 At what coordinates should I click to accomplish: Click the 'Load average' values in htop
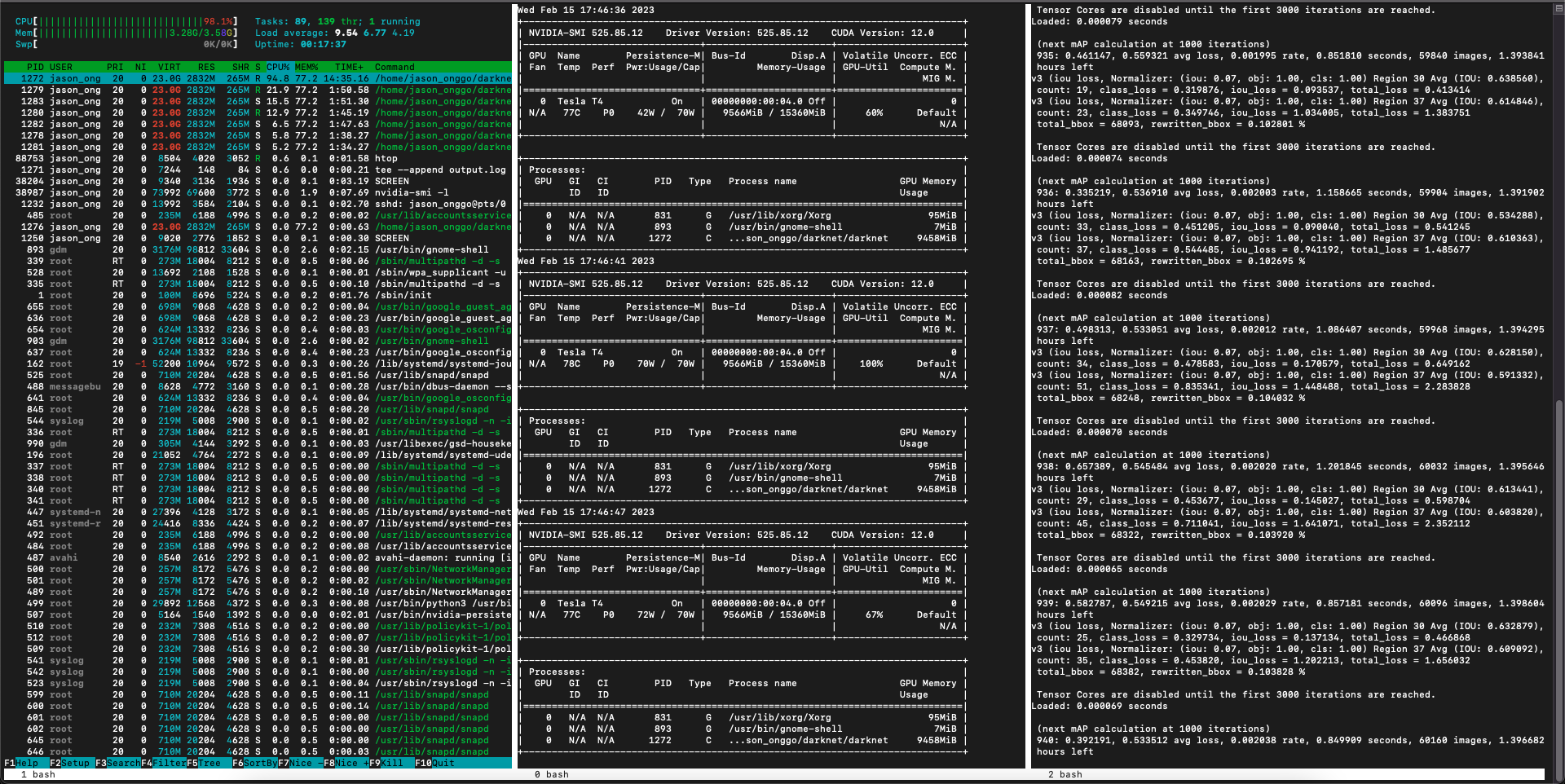point(375,33)
